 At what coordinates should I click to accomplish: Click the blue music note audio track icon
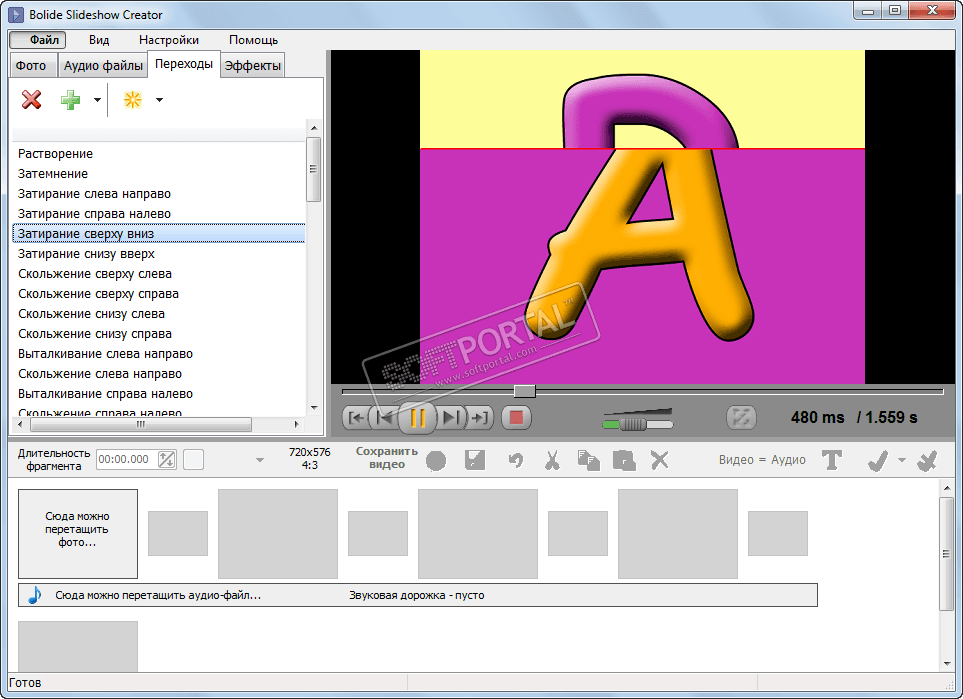[x=34, y=595]
